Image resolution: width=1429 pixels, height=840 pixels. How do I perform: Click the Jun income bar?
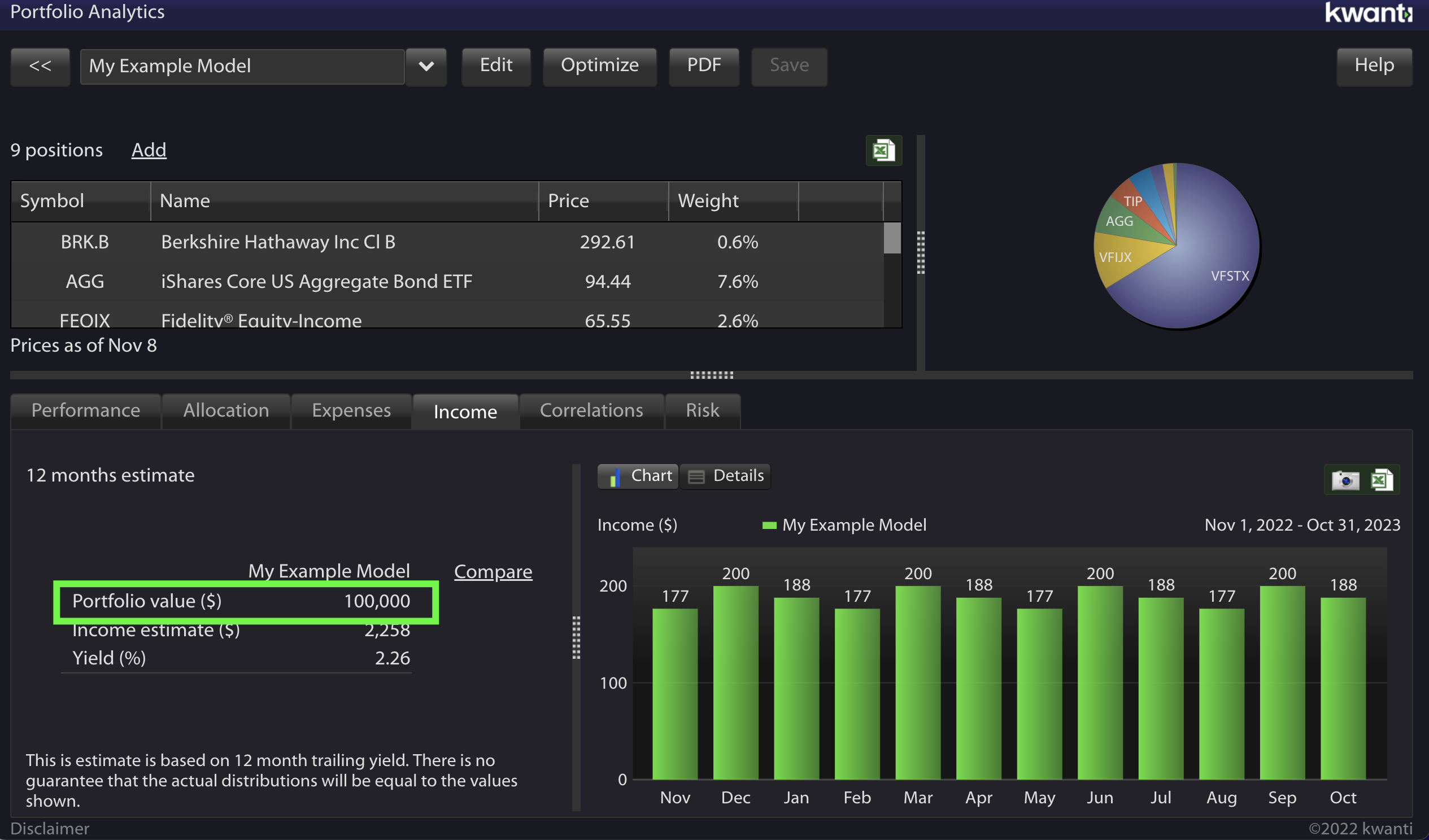pos(1100,683)
